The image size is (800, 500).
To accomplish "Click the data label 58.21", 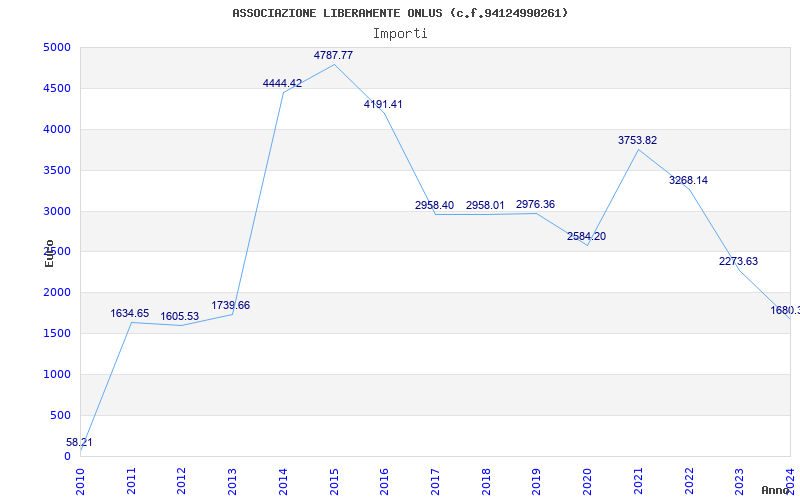I will point(80,442).
